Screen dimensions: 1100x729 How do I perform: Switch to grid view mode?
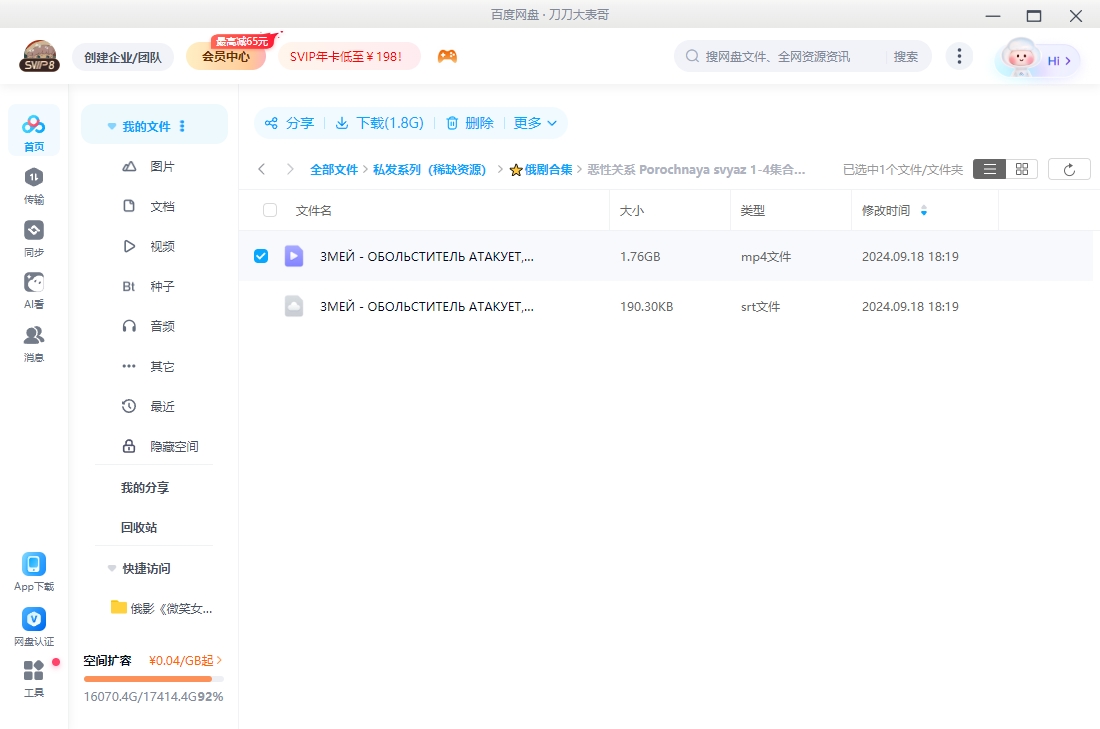[x=1021, y=170]
